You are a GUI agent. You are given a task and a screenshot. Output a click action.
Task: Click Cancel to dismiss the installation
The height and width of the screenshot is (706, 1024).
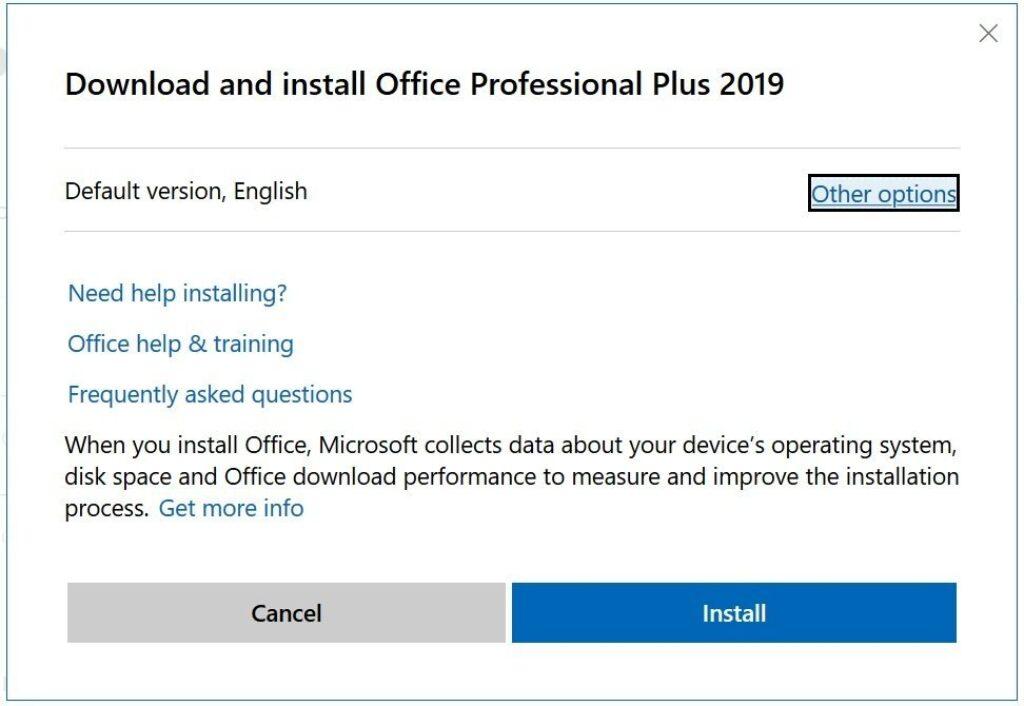[x=285, y=613]
